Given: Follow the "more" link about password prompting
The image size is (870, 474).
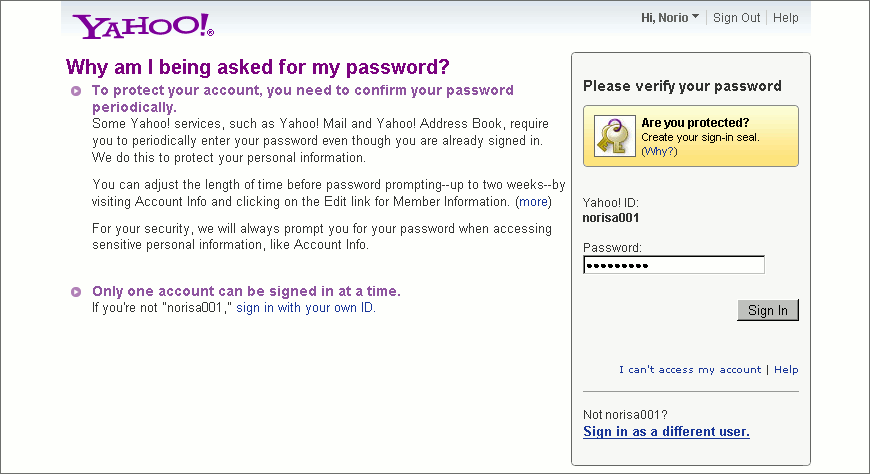Looking at the screenshot, I should tap(533, 201).
